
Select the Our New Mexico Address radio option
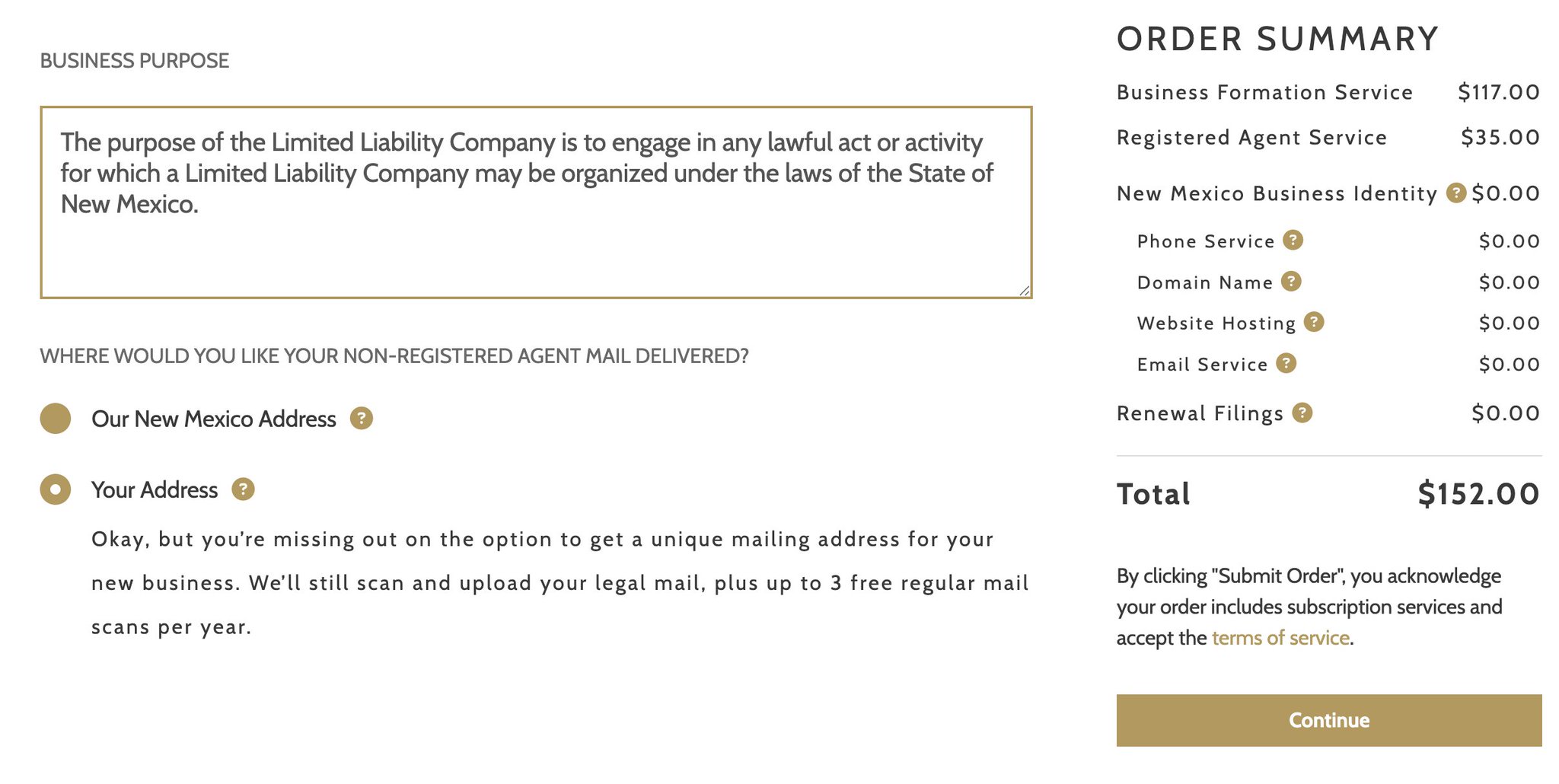(56, 419)
